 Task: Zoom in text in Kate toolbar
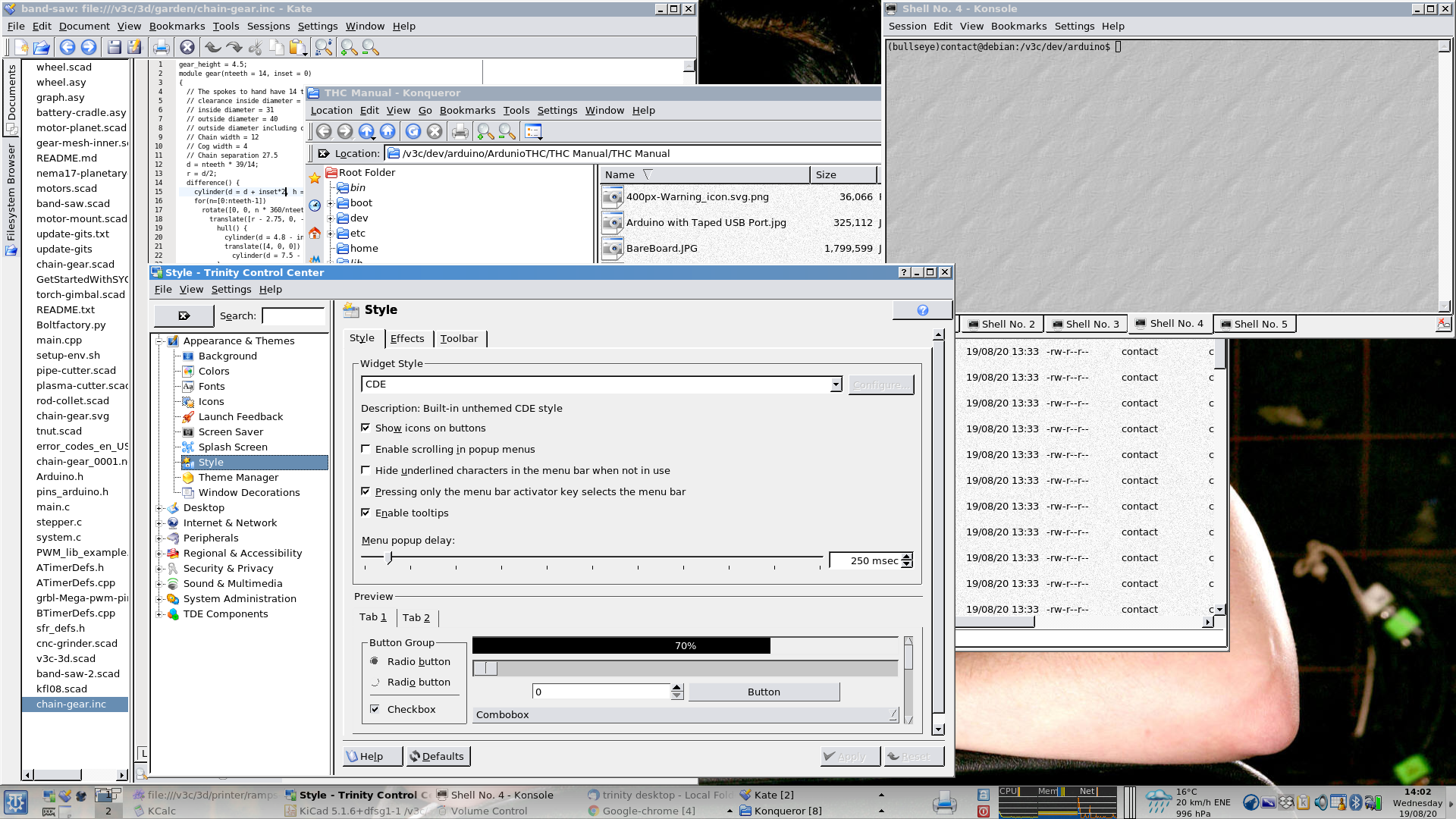pos(350,47)
